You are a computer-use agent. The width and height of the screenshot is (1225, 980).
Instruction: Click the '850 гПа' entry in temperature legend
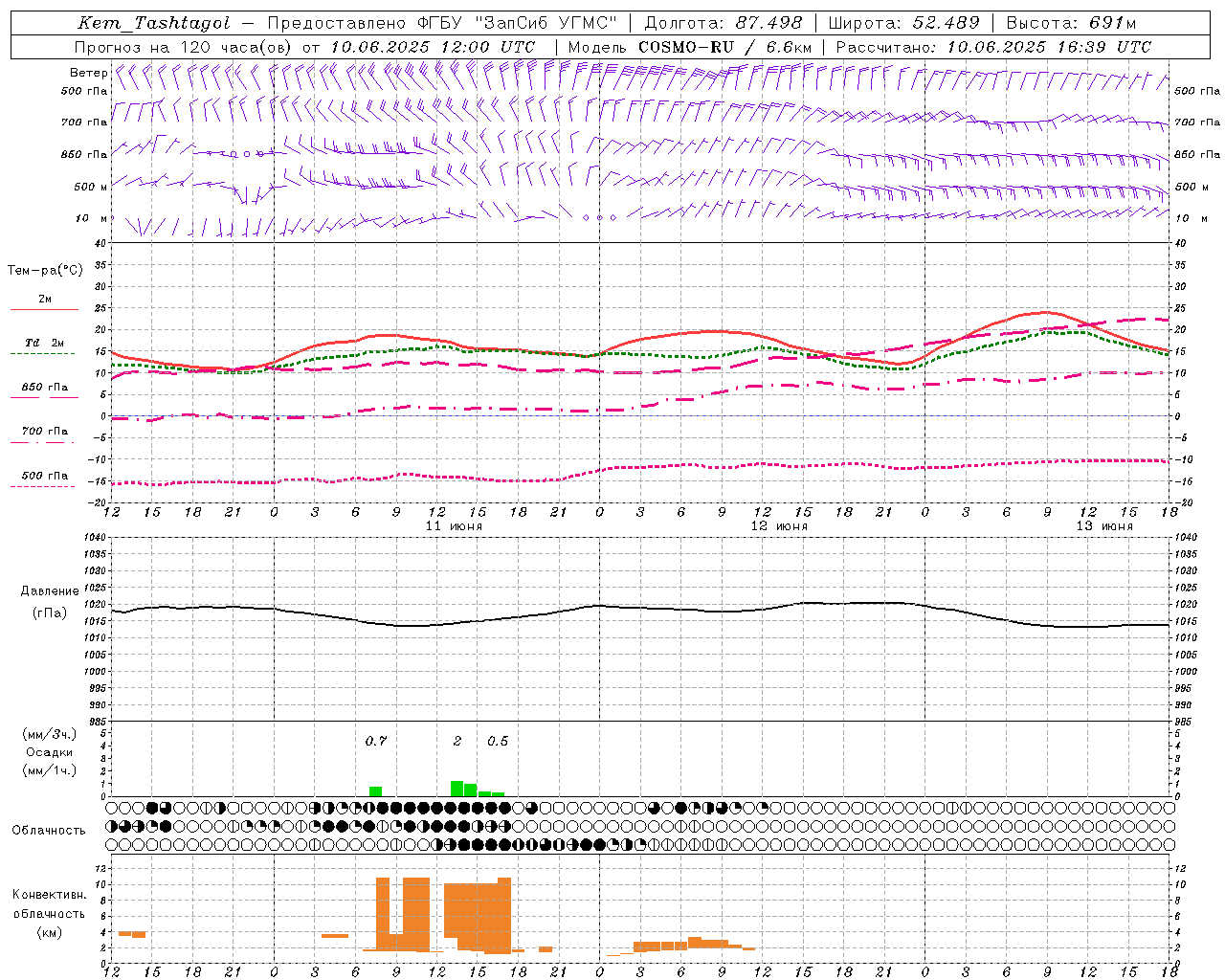(x=45, y=388)
